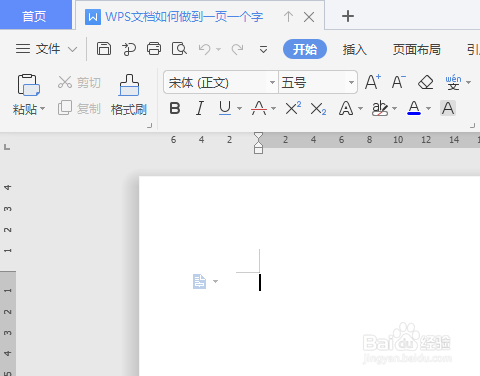Open Print Preview icon
Image resolution: width=480 pixels, height=376 pixels.
179,49
